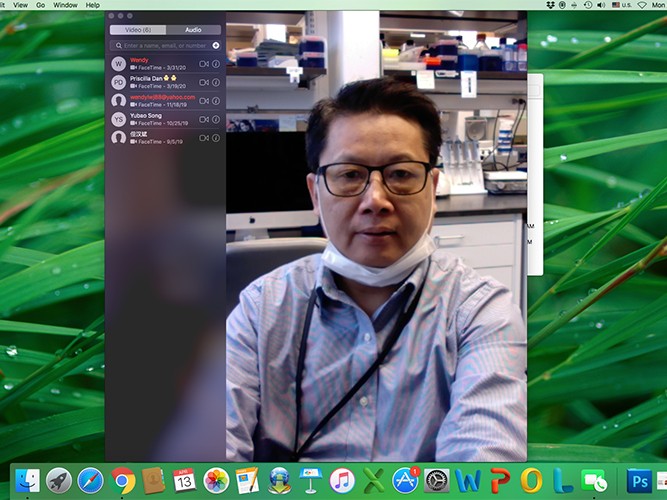Open Dropbox menu bar icon

(550, 5)
